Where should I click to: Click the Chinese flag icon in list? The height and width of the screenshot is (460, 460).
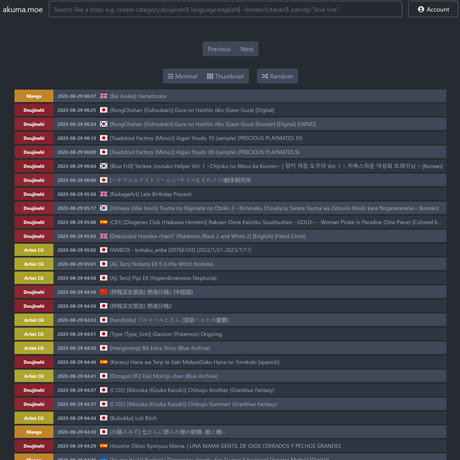coord(104,292)
